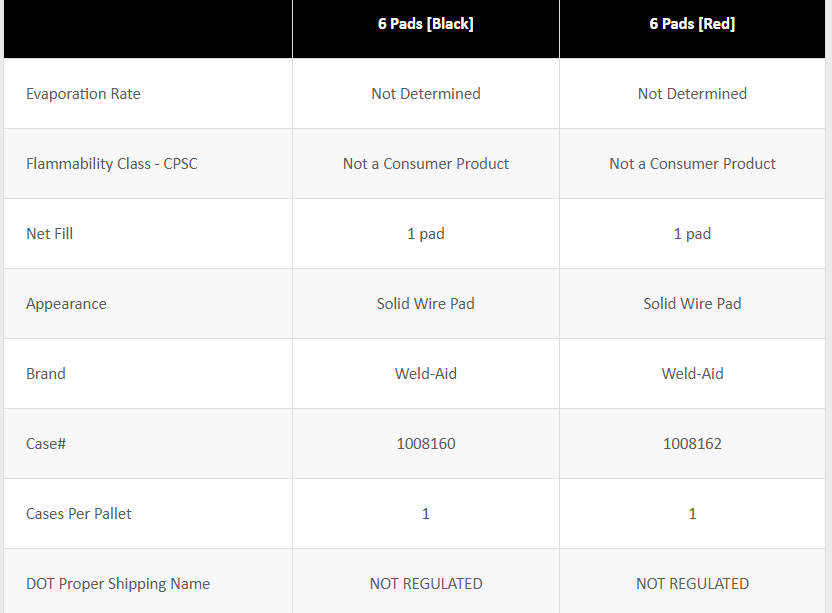832x613 pixels.
Task: Click case number 1008160
Action: pyautogui.click(x=425, y=444)
